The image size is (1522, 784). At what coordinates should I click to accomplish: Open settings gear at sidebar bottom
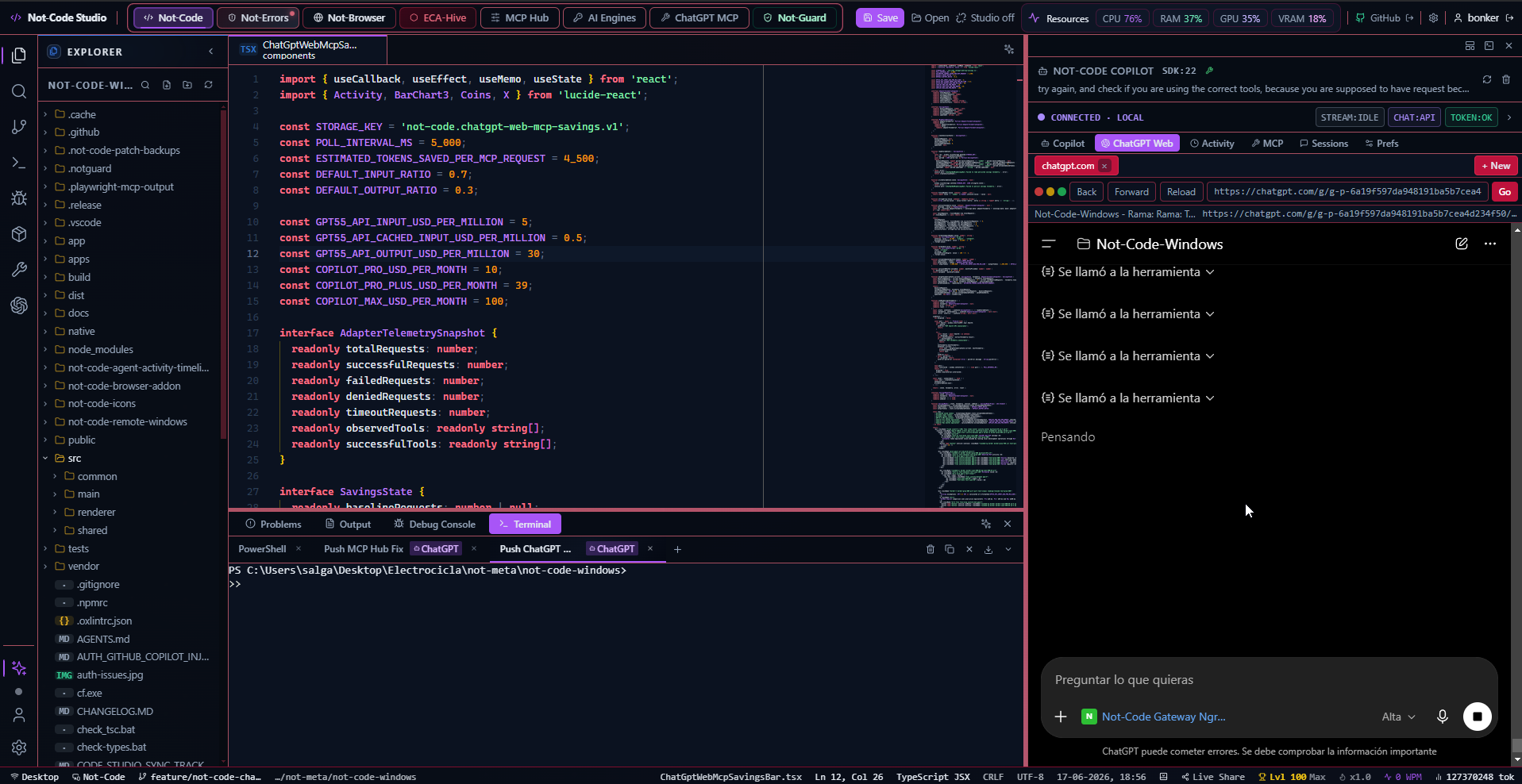pyautogui.click(x=19, y=747)
